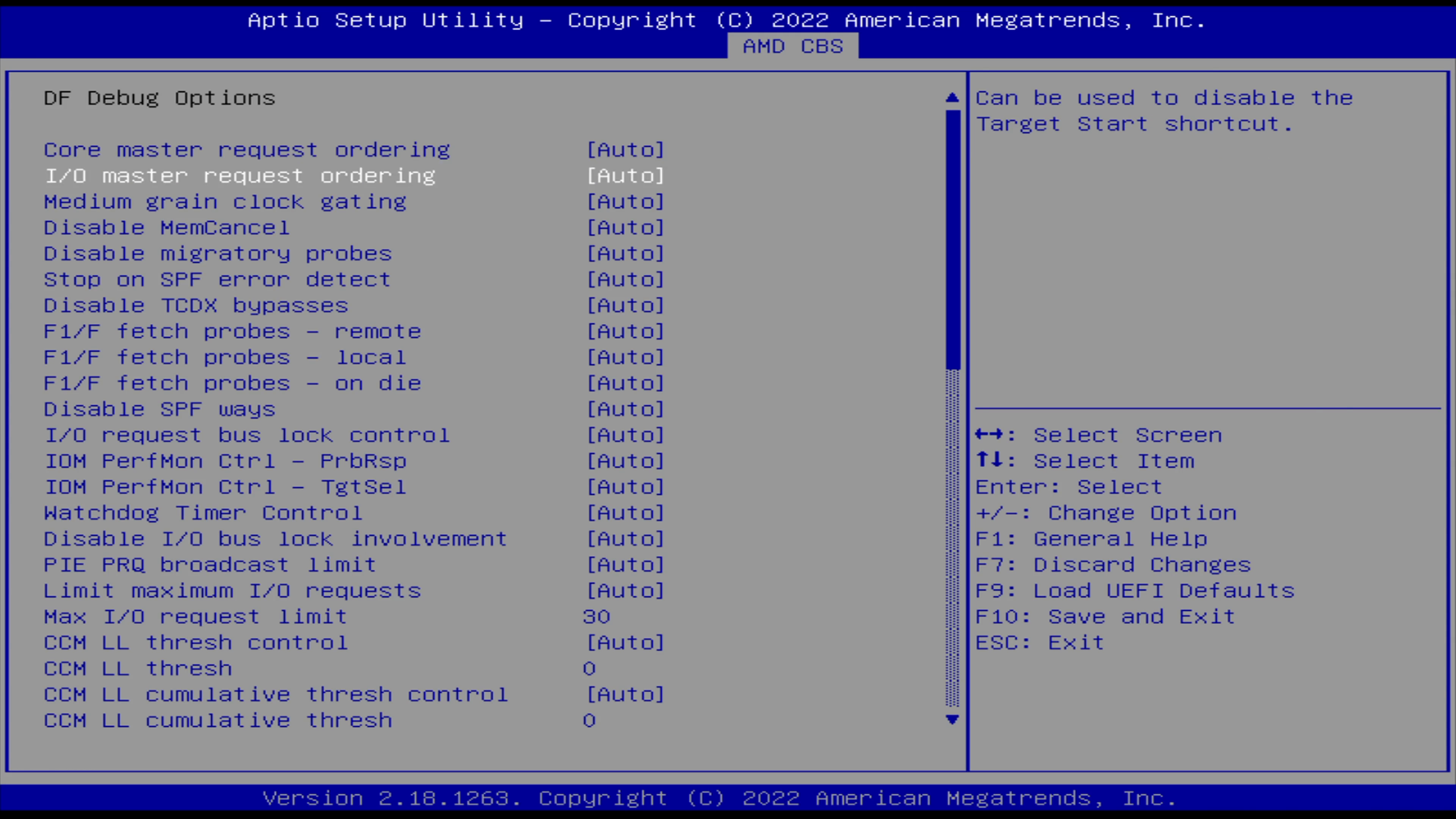The height and width of the screenshot is (819, 1456).
Task: Edit the CCM LL cumulative thresh value 0
Action: coord(590,721)
